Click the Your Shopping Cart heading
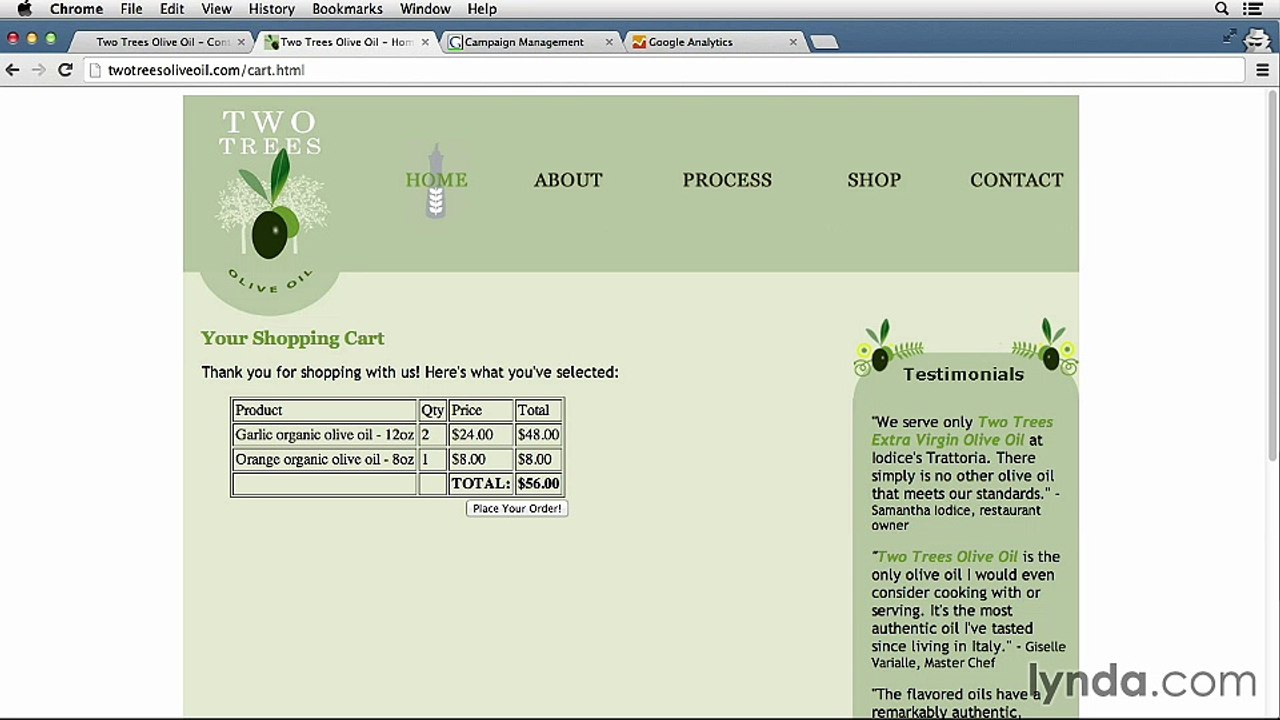 tap(292, 338)
